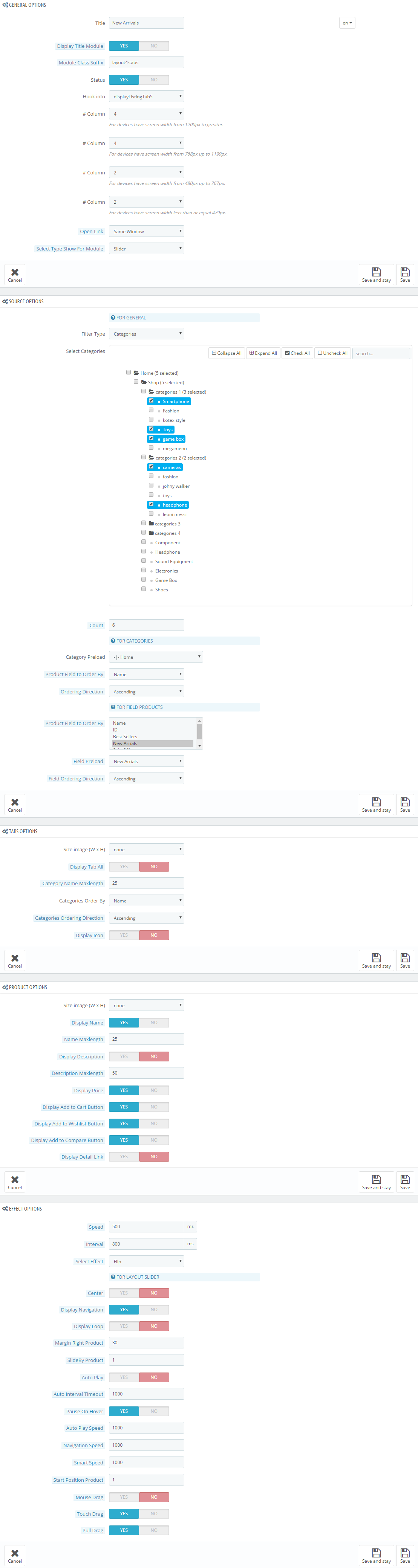Collapse the categories 1 folder
418x1568 pixels.
click(x=151, y=391)
